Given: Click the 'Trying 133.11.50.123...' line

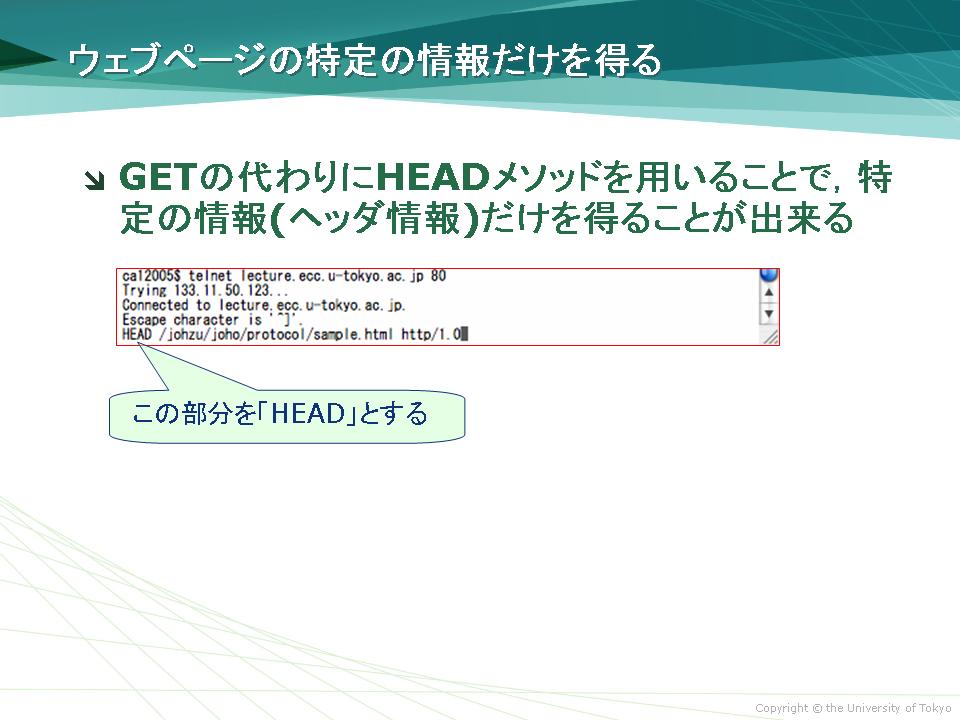Looking at the screenshot, I should (x=204, y=291).
